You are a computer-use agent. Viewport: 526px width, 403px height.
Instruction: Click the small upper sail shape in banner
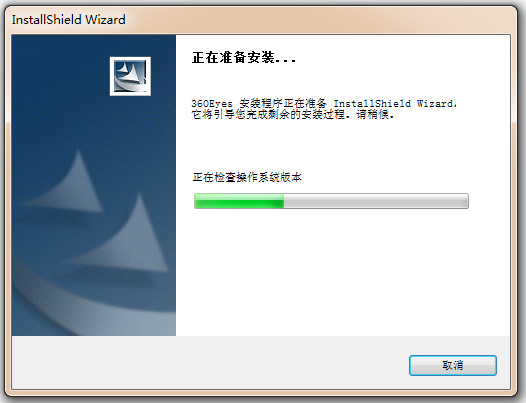point(69,181)
